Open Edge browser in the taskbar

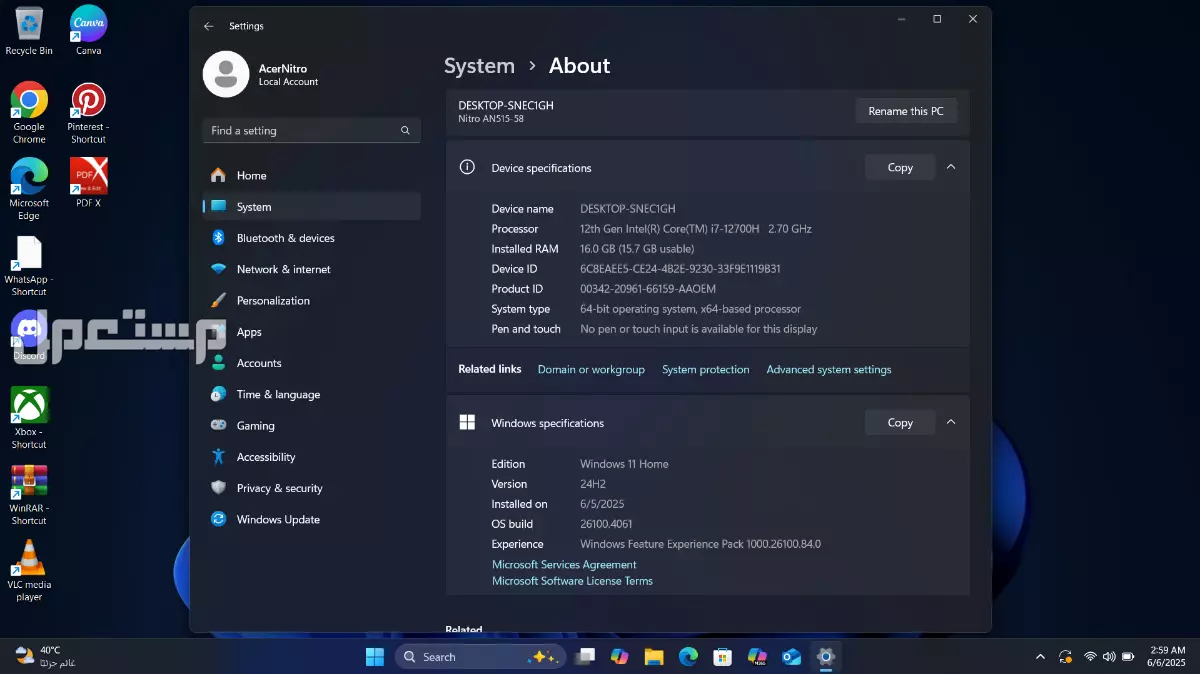tap(688, 657)
